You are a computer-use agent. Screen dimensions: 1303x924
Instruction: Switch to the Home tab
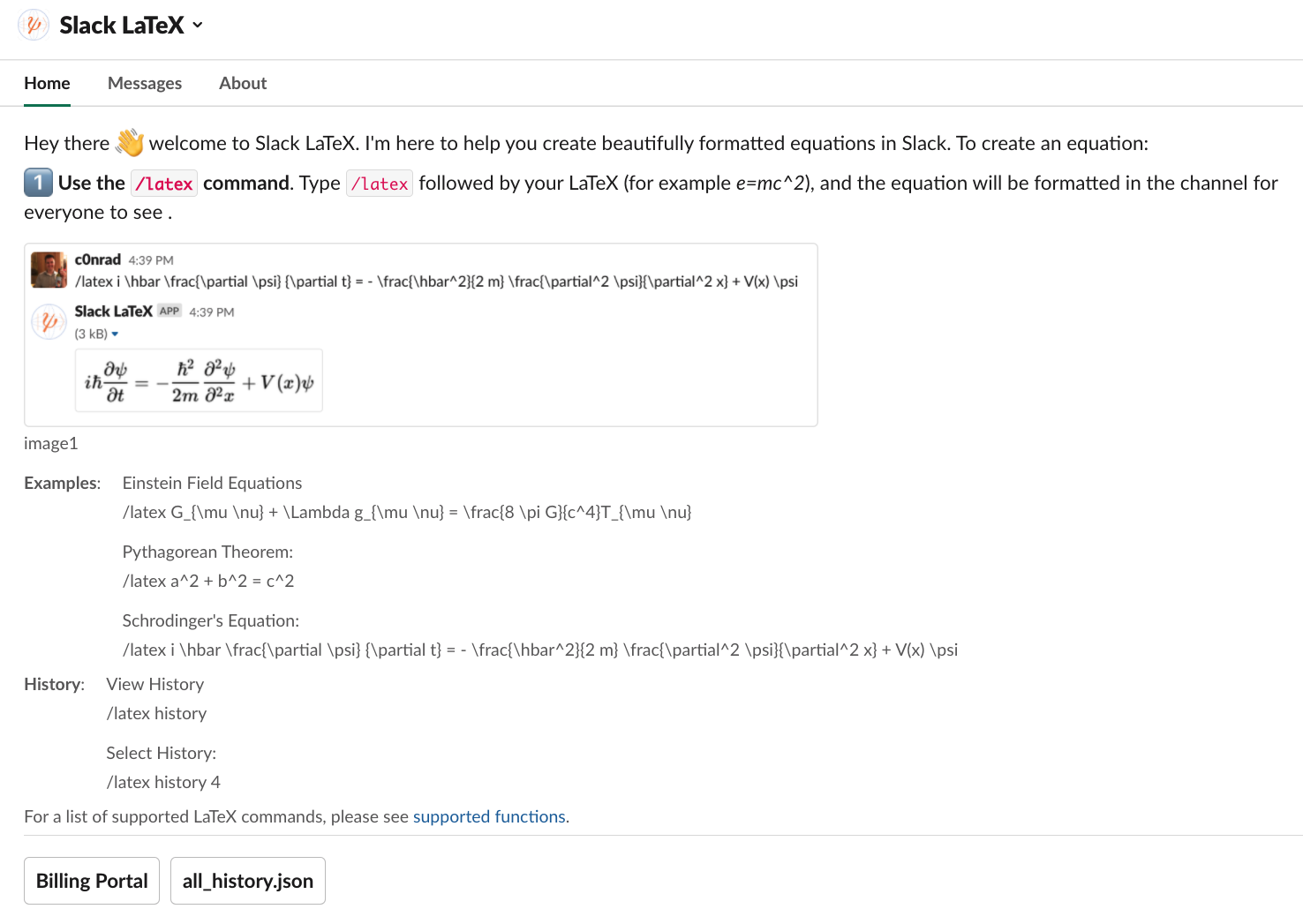47,83
